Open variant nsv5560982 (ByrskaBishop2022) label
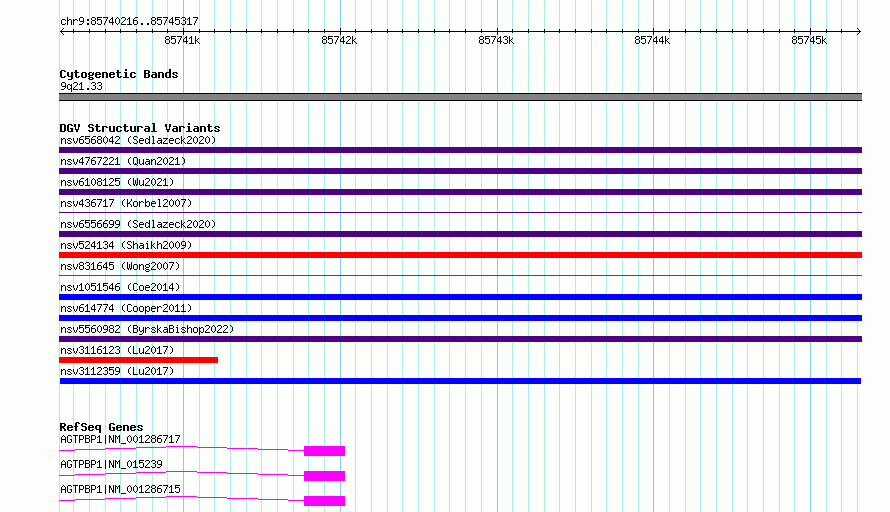The height and width of the screenshot is (512, 890). (147, 329)
